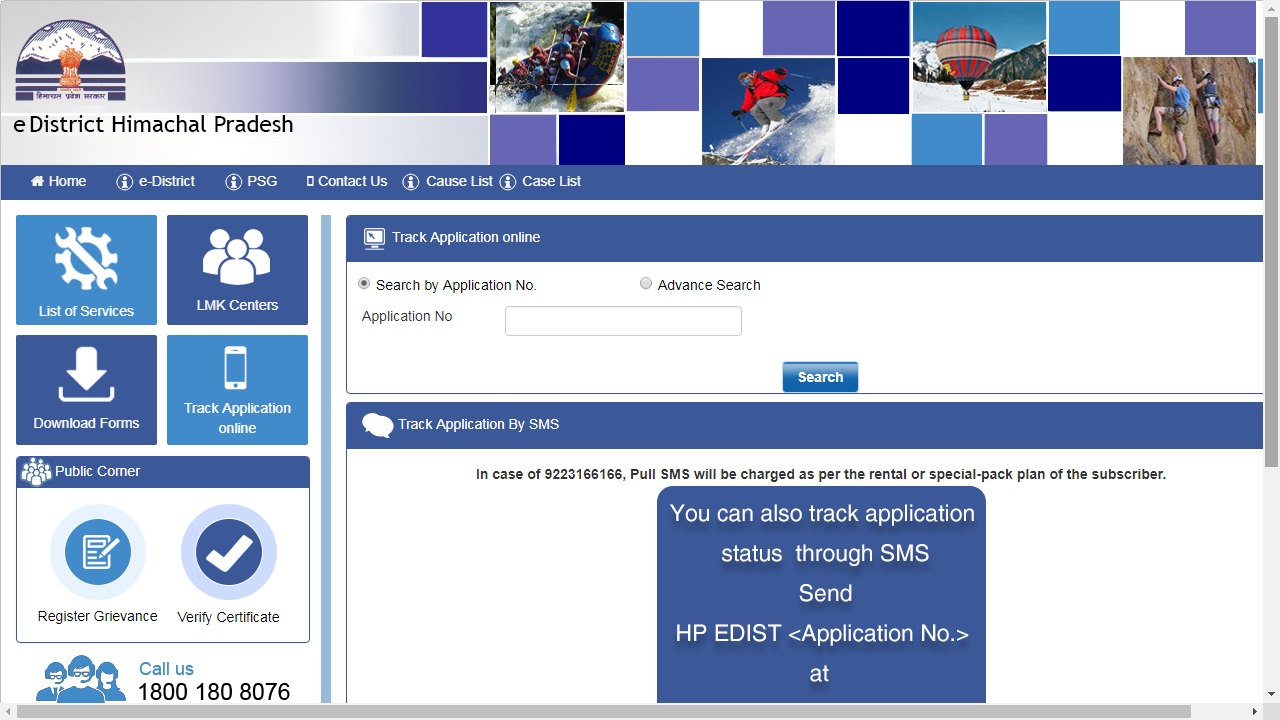The width and height of the screenshot is (1280, 720).
Task: Select Search by Application No. radio button
Action: [x=364, y=284]
